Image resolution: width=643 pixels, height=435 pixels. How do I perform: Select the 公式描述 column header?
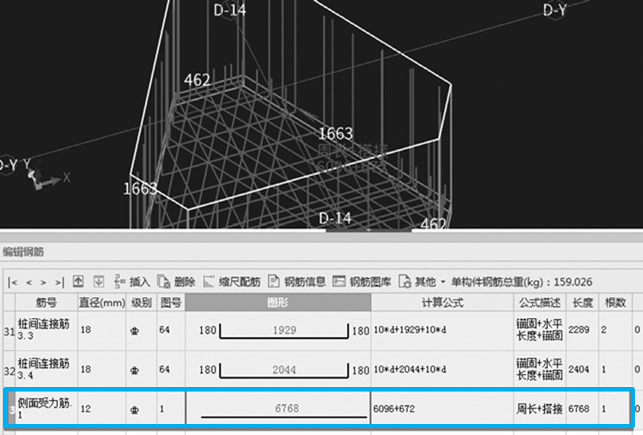coord(540,303)
